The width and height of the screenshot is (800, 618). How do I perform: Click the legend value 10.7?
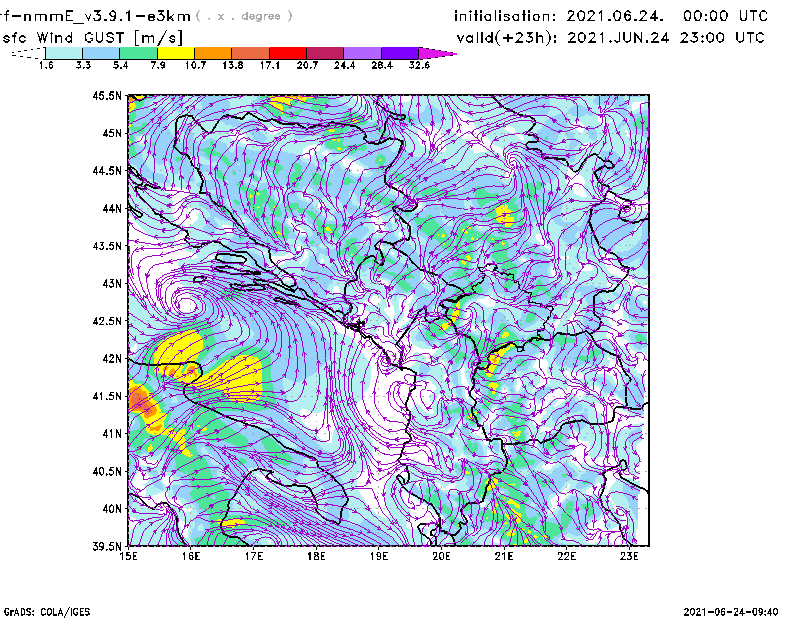click(195, 65)
